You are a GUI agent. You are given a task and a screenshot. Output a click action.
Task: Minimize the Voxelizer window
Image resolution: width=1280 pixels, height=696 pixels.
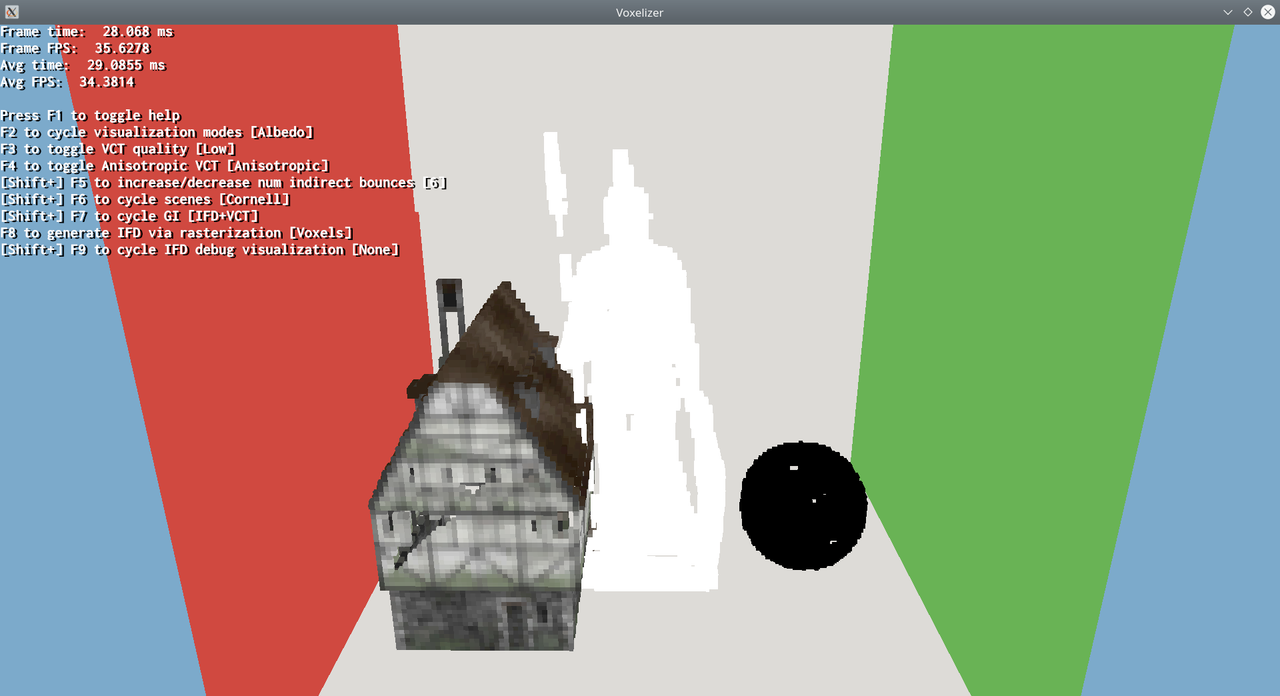(1228, 12)
